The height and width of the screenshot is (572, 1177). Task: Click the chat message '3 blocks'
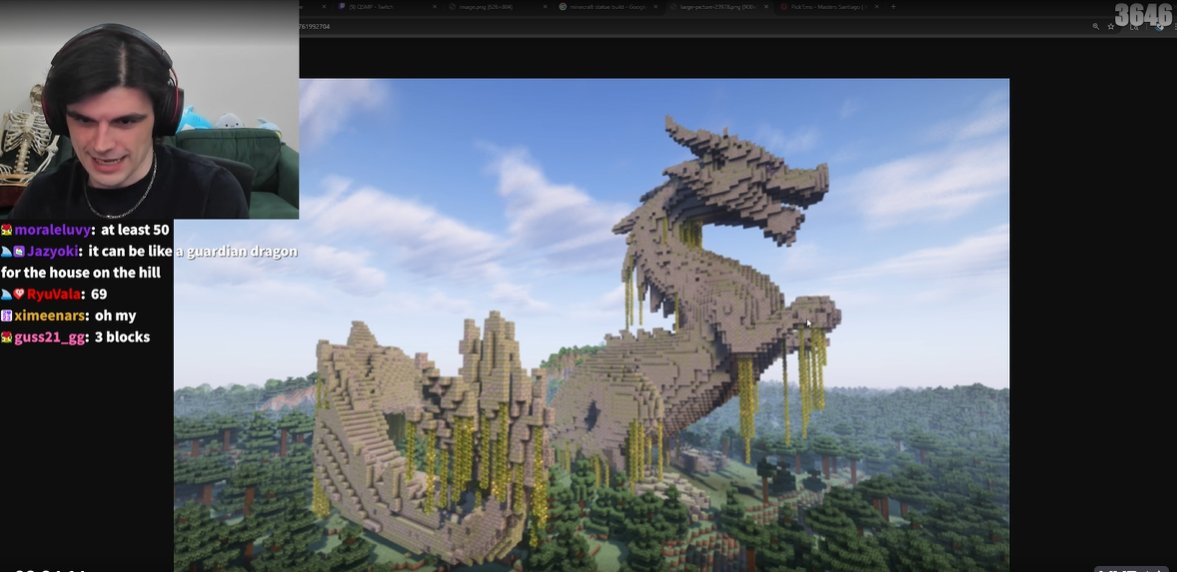point(121,337)
